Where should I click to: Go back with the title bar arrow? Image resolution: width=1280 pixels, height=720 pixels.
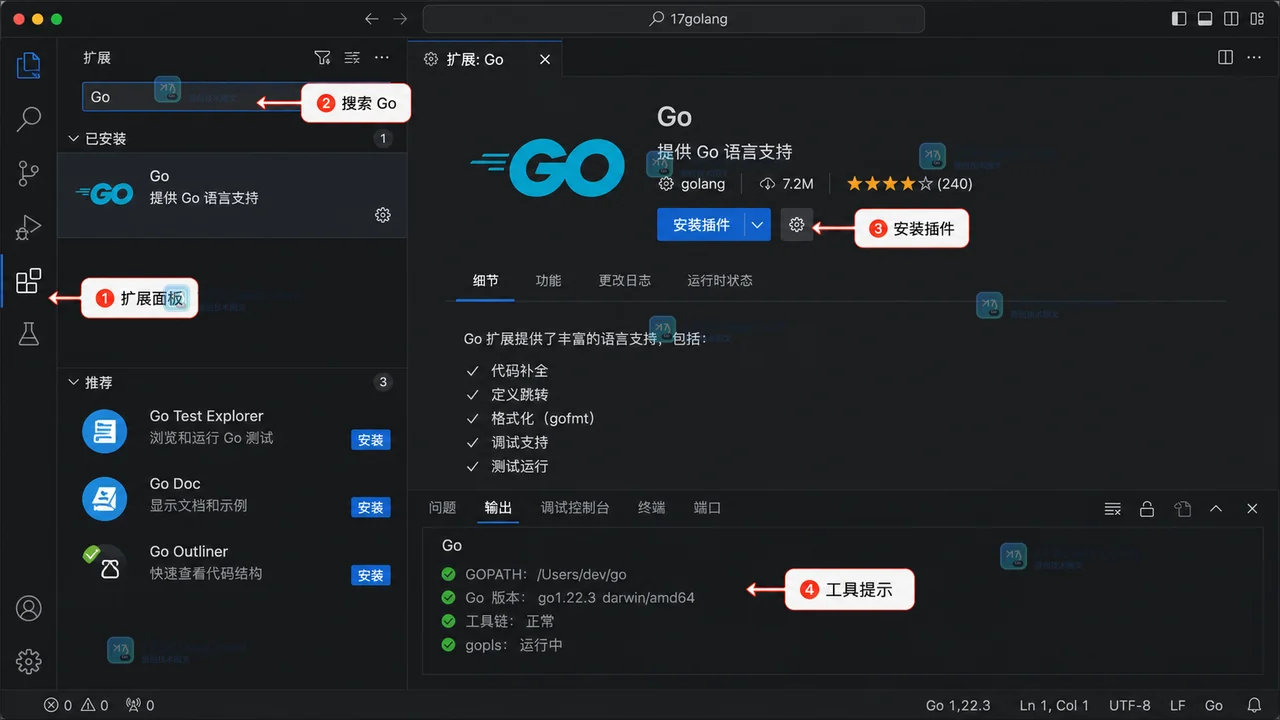(x=372, y=19)
